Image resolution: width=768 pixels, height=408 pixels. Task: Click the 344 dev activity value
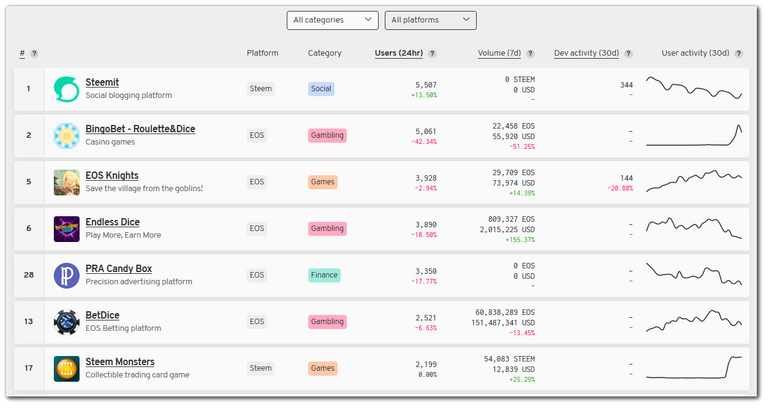pyautogui.click(x=626, y=85)
